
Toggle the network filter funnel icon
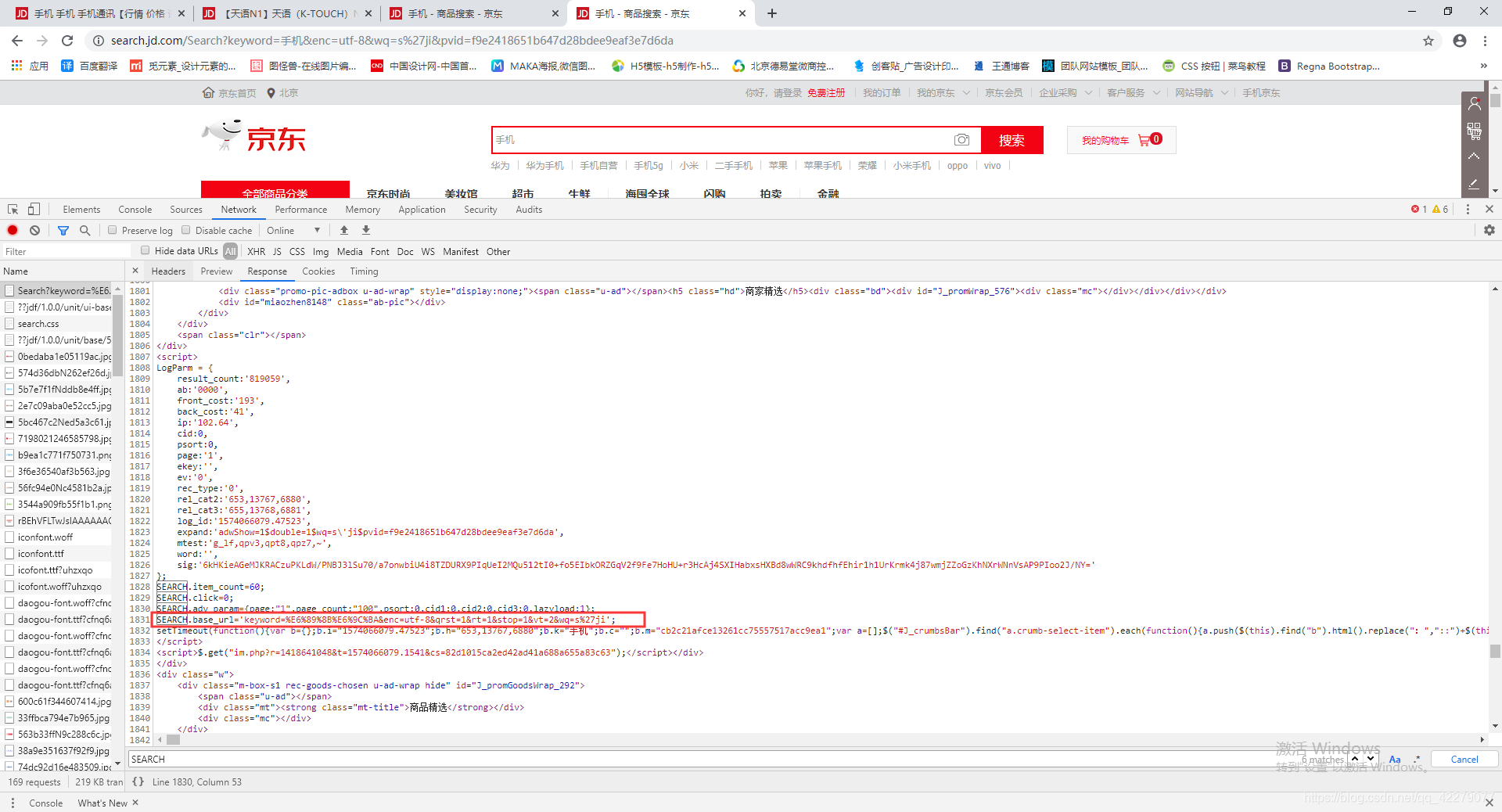[x=63, y=230]
